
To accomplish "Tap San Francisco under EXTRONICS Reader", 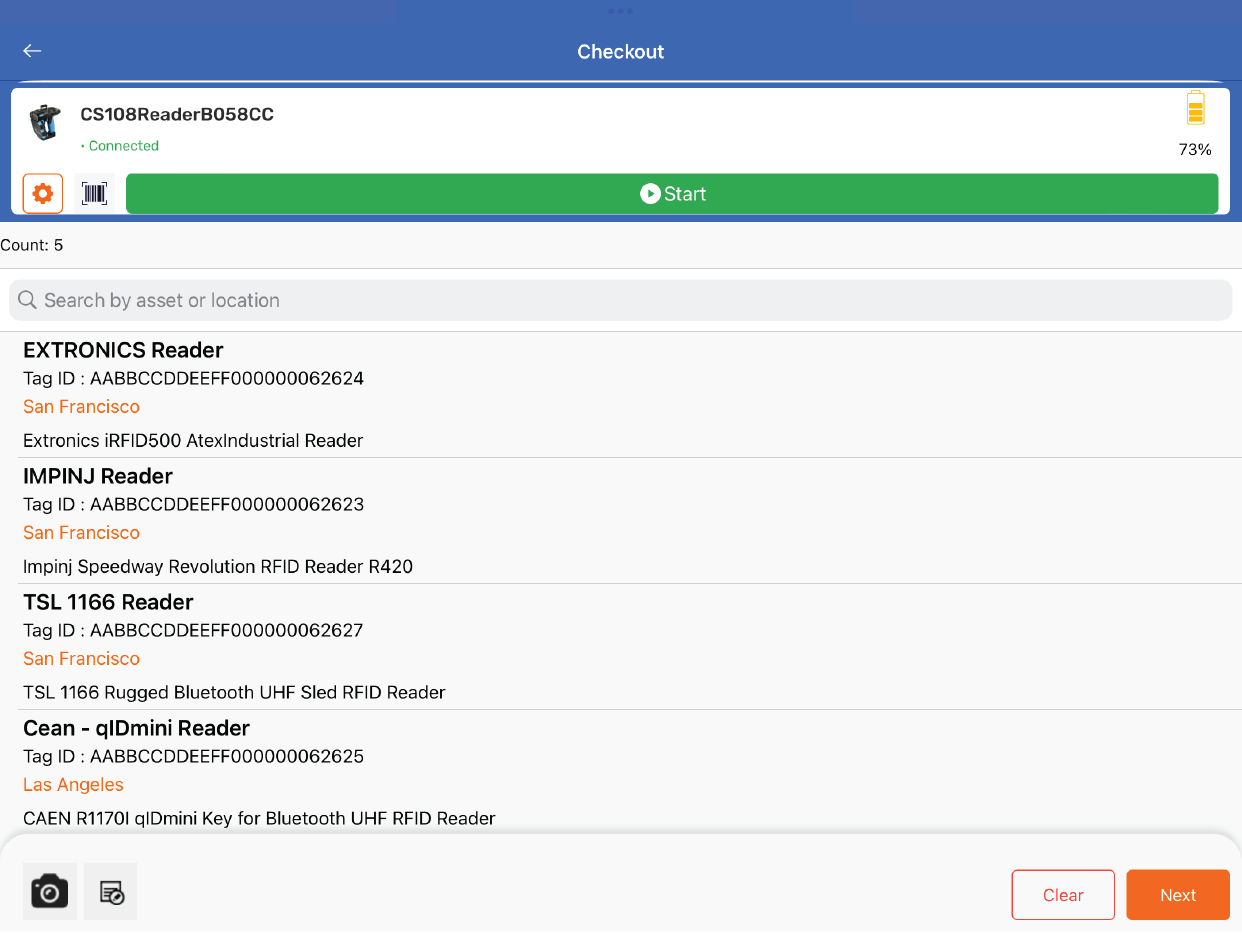I will (81, 407).
